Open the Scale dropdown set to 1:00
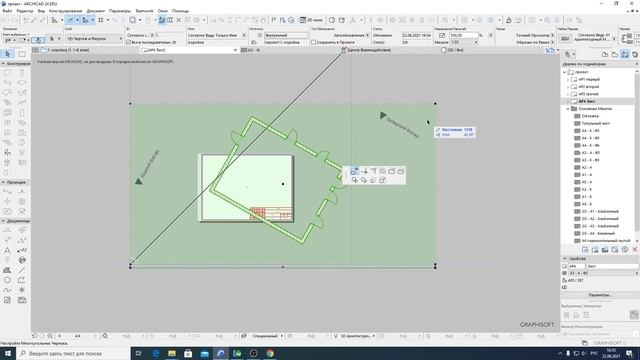Image resolution: width=640 pixels, height=360 pixels. point(464,42)
